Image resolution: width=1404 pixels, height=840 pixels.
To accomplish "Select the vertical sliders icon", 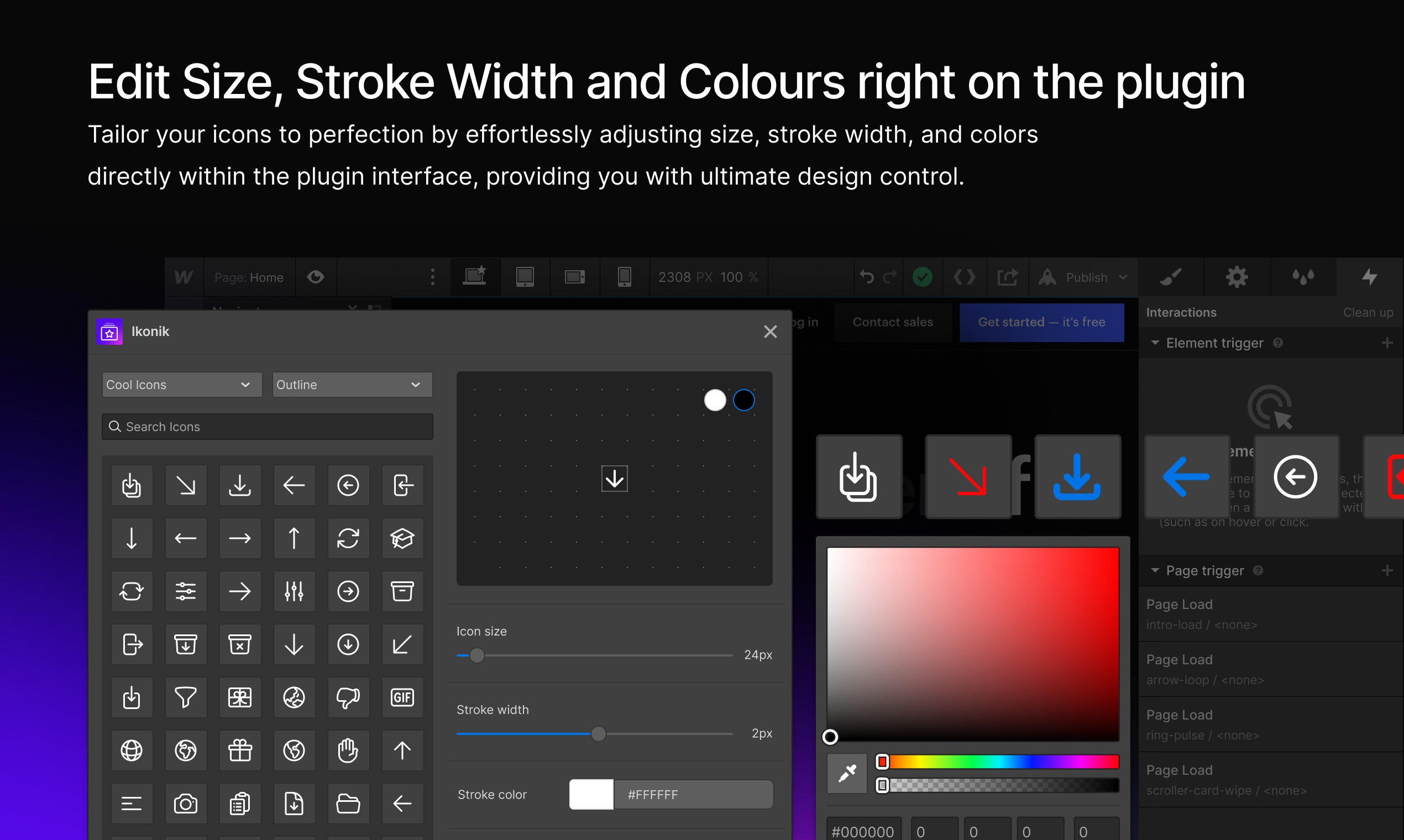I will (294, 591).
